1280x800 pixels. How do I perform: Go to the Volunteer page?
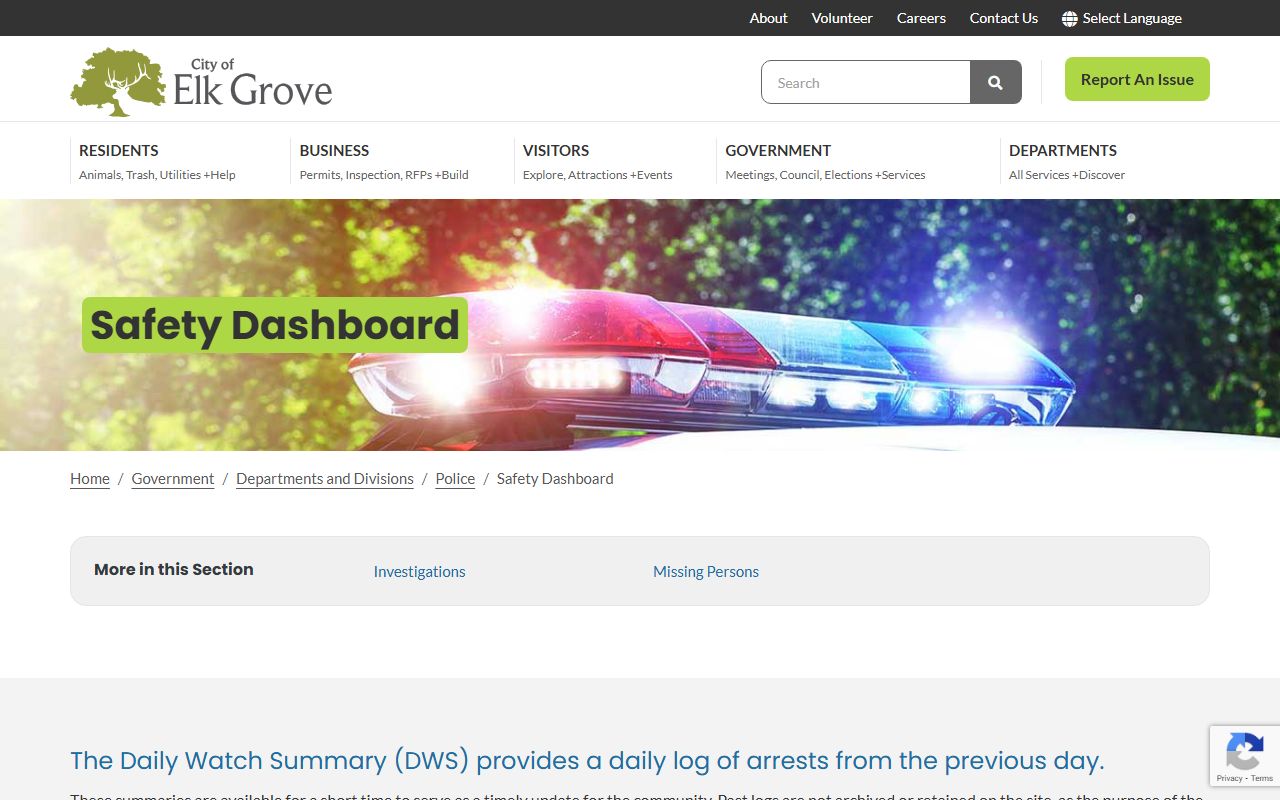[842, 18]
